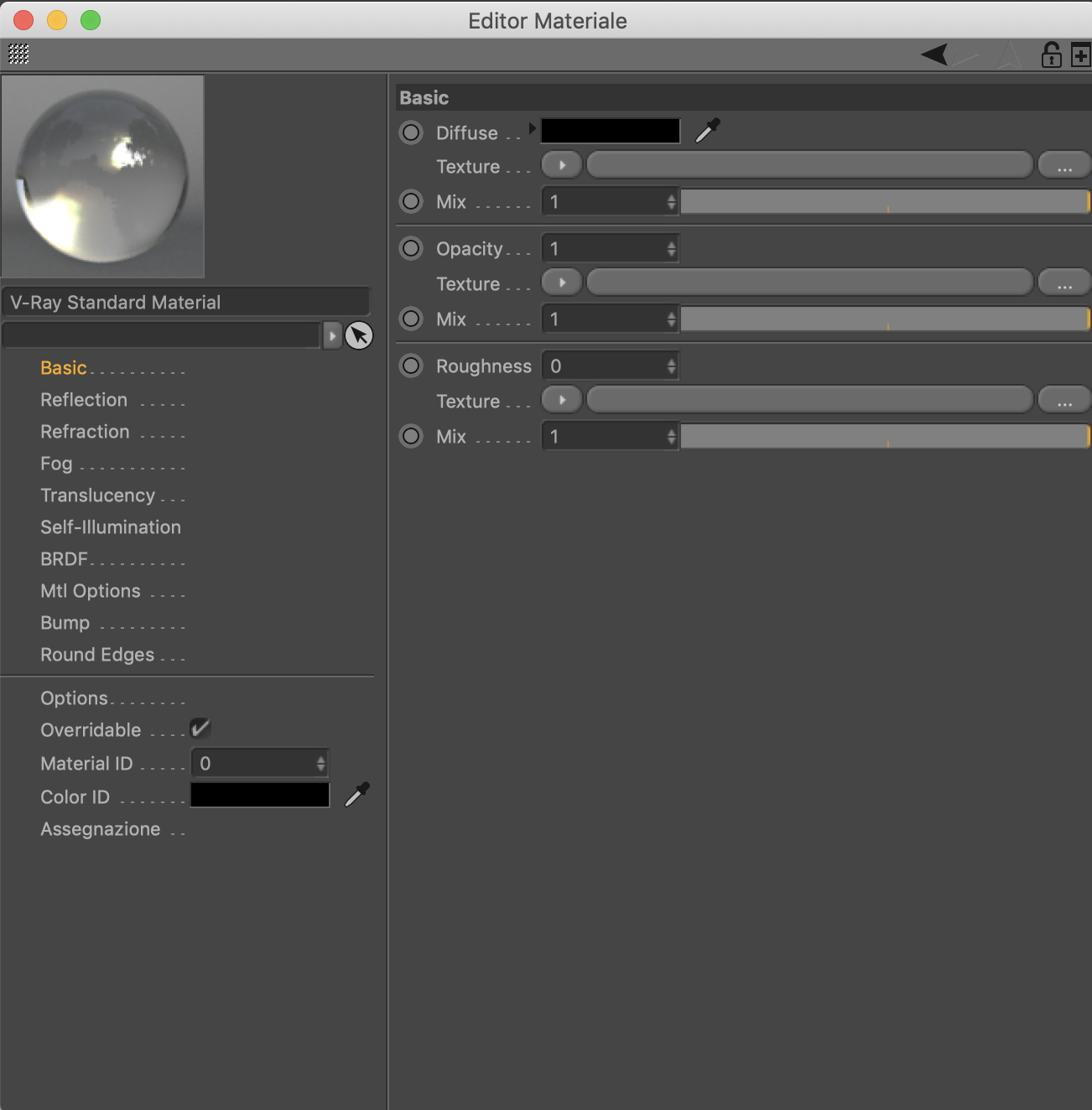Click Opacity value stepper arrows
The image size is (1092, 1110).
tap(671, 248)
